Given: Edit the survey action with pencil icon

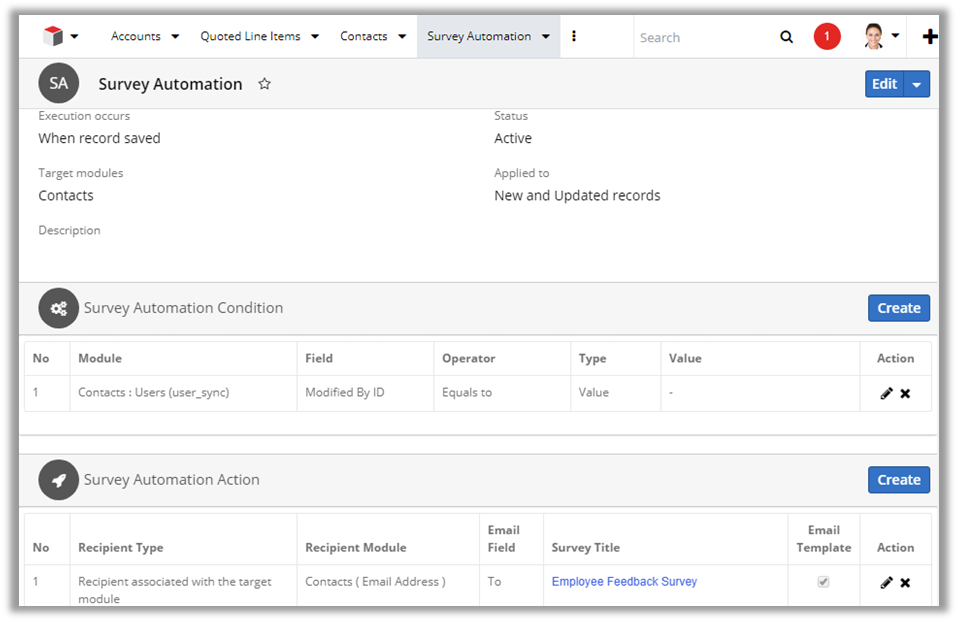Looking at the screenshot, I should coord(886,582).
